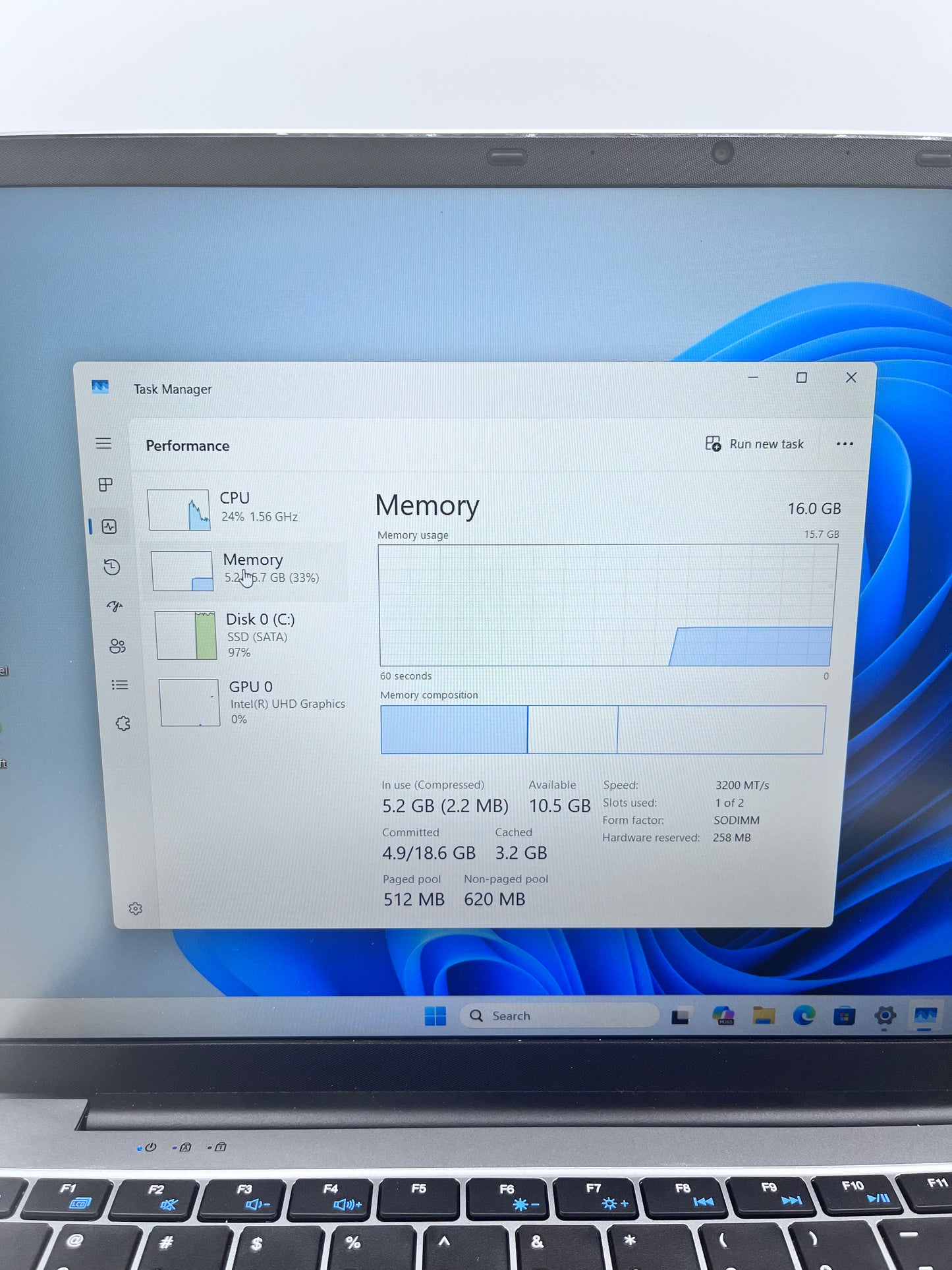
Task: Open the Users page icon
Action: [x=117, y=646]
